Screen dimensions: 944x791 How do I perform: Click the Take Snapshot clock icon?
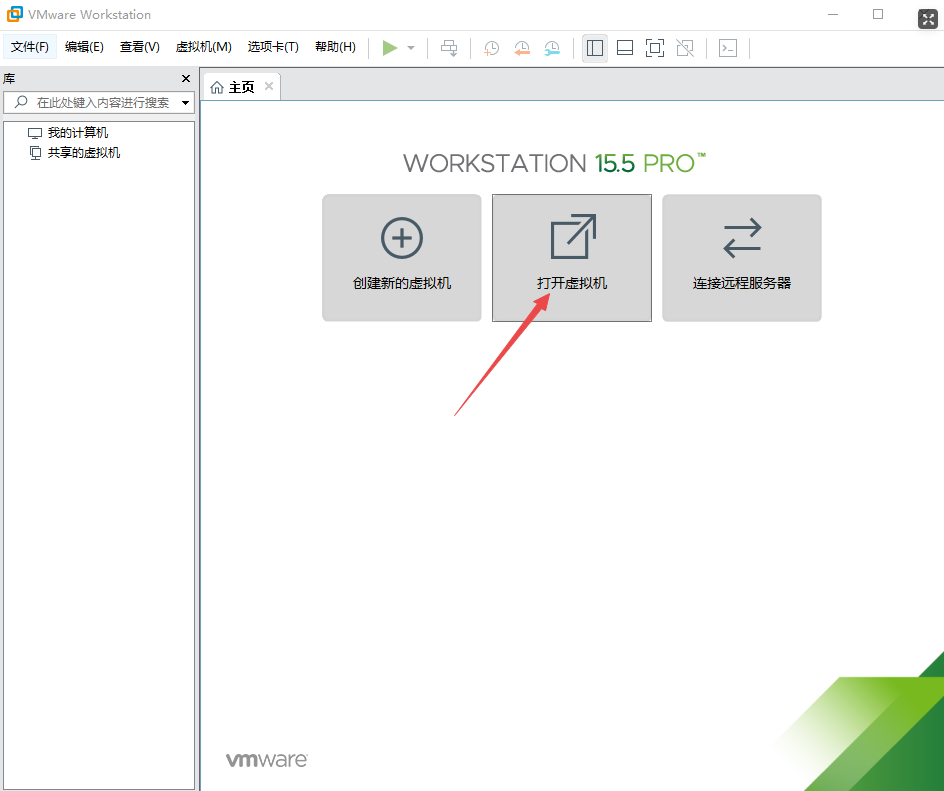[x=491, y=48]
